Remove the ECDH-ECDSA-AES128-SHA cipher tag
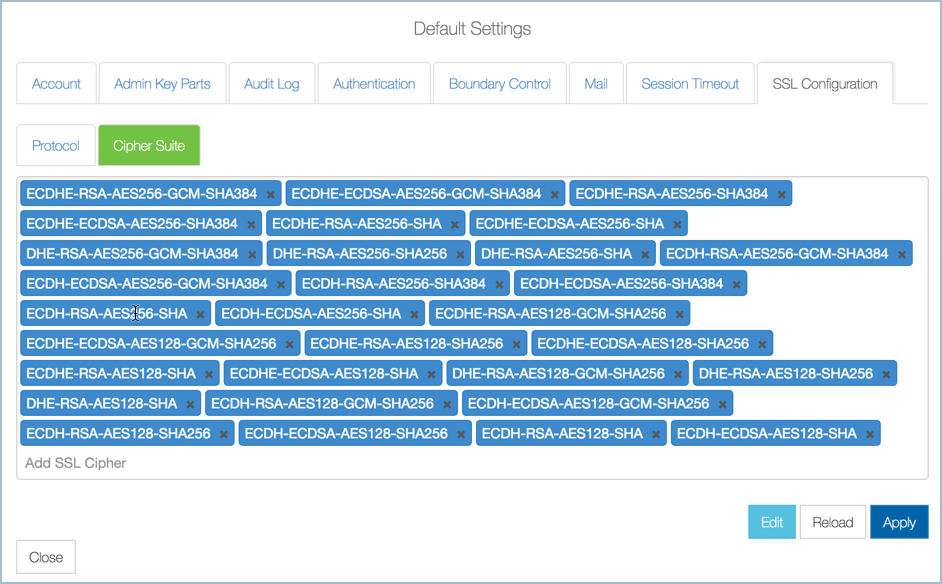The image size is (942, 584). click(x=869, y=434)
